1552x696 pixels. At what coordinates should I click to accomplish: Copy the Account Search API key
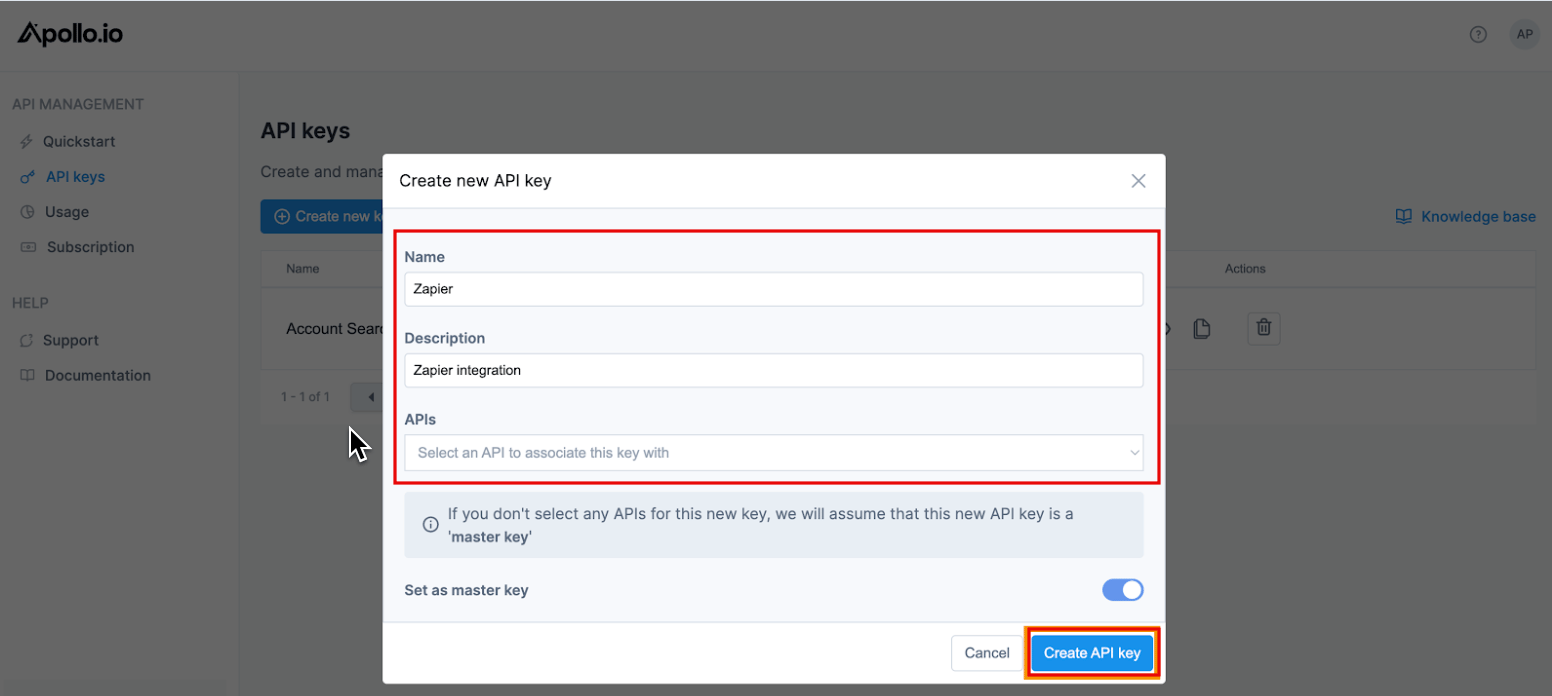click(x=1202, y=329)
